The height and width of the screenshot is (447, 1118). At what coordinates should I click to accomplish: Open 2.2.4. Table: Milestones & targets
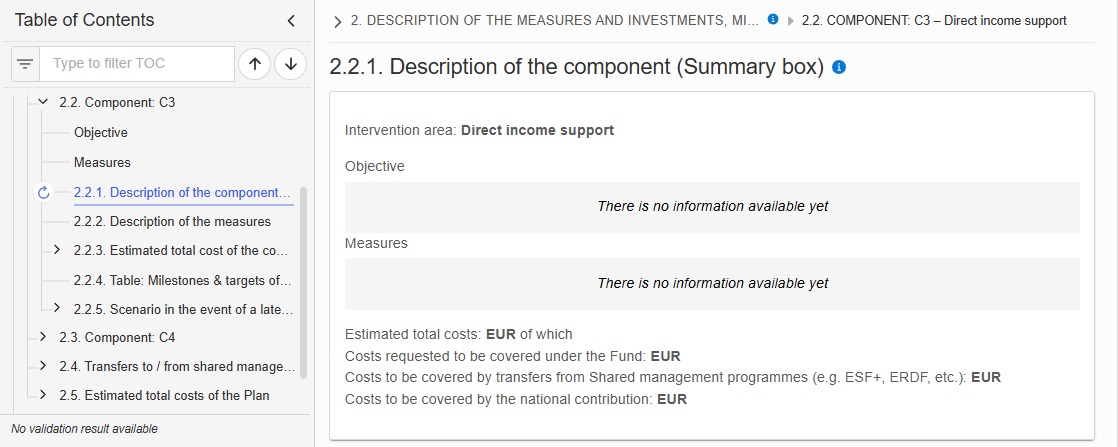[183, 281]
